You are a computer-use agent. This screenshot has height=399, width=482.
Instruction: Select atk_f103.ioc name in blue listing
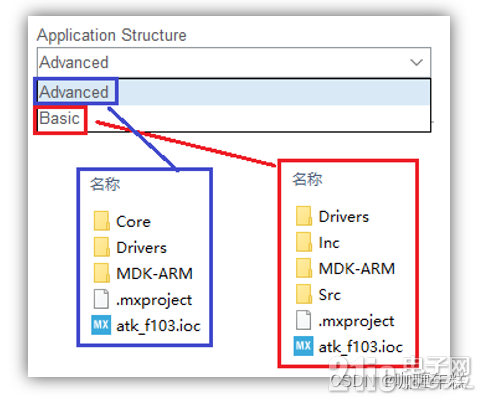(x=158, y=326)
